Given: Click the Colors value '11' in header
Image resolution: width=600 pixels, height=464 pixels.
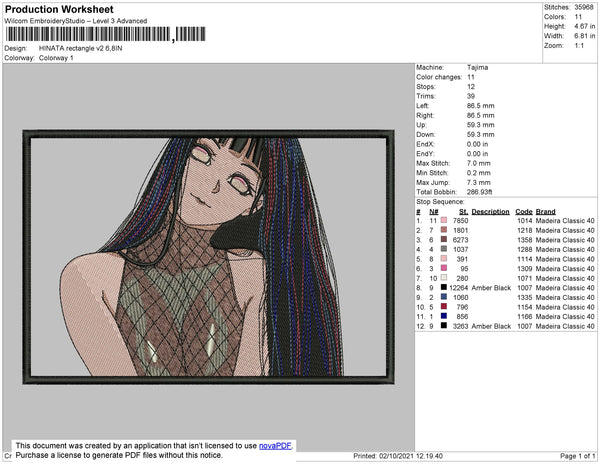Looking at the screenshot, I should (x=578, y=17).
